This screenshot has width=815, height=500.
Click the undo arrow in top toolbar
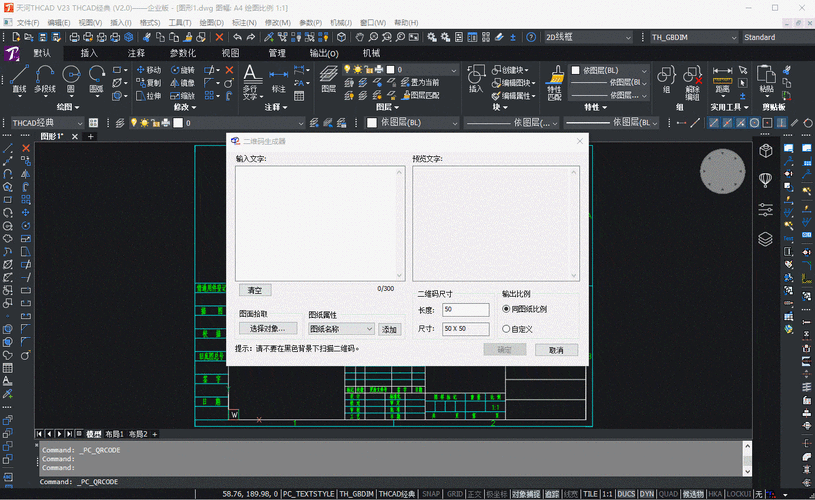coord(238,37)
